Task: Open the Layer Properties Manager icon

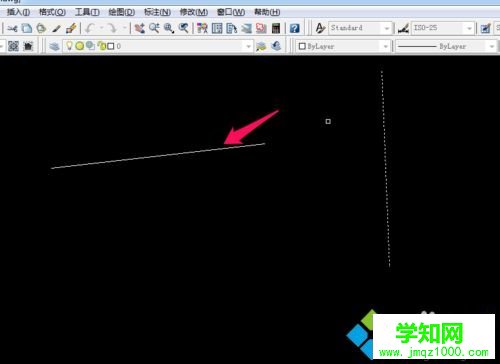Action: pos(54,46)
